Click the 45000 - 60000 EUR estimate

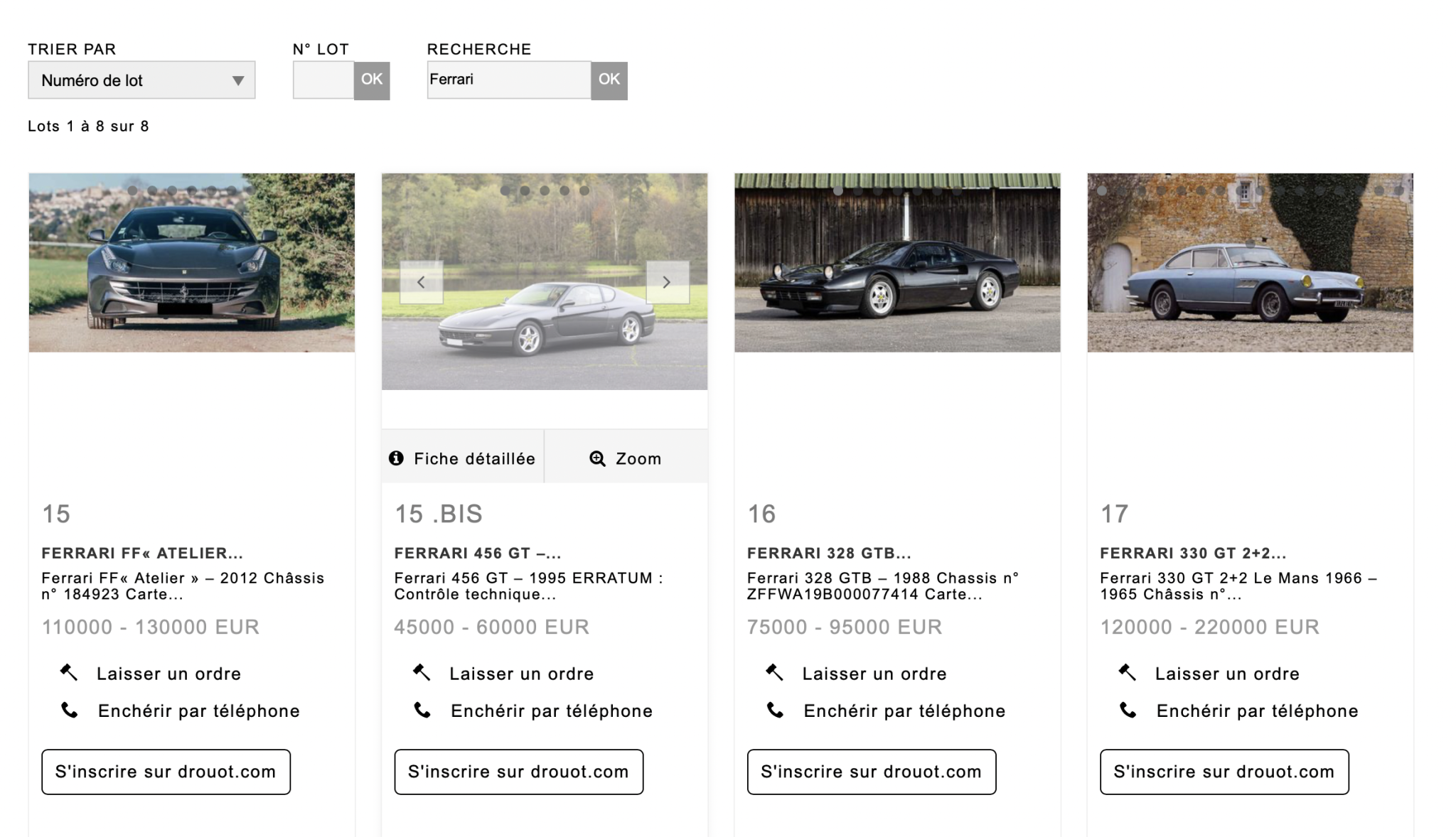click(492, 627)
